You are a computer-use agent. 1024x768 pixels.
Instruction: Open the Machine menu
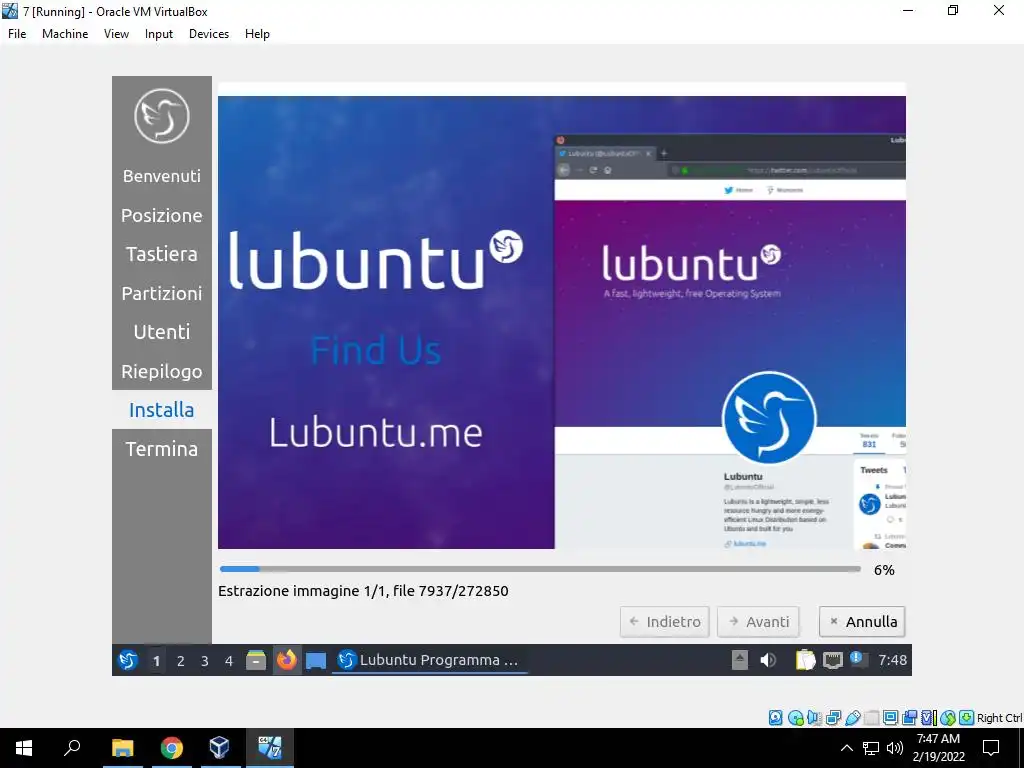pyautogui.click(x=65, y=34)
